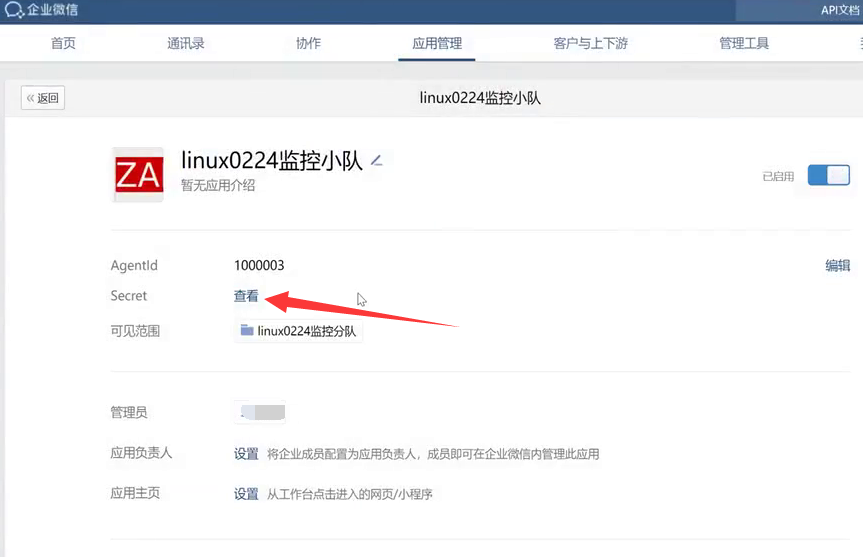This screenshot has height=557, width=863.
Task: Click the 返回 back button
Action: click(x=43, y=98)
